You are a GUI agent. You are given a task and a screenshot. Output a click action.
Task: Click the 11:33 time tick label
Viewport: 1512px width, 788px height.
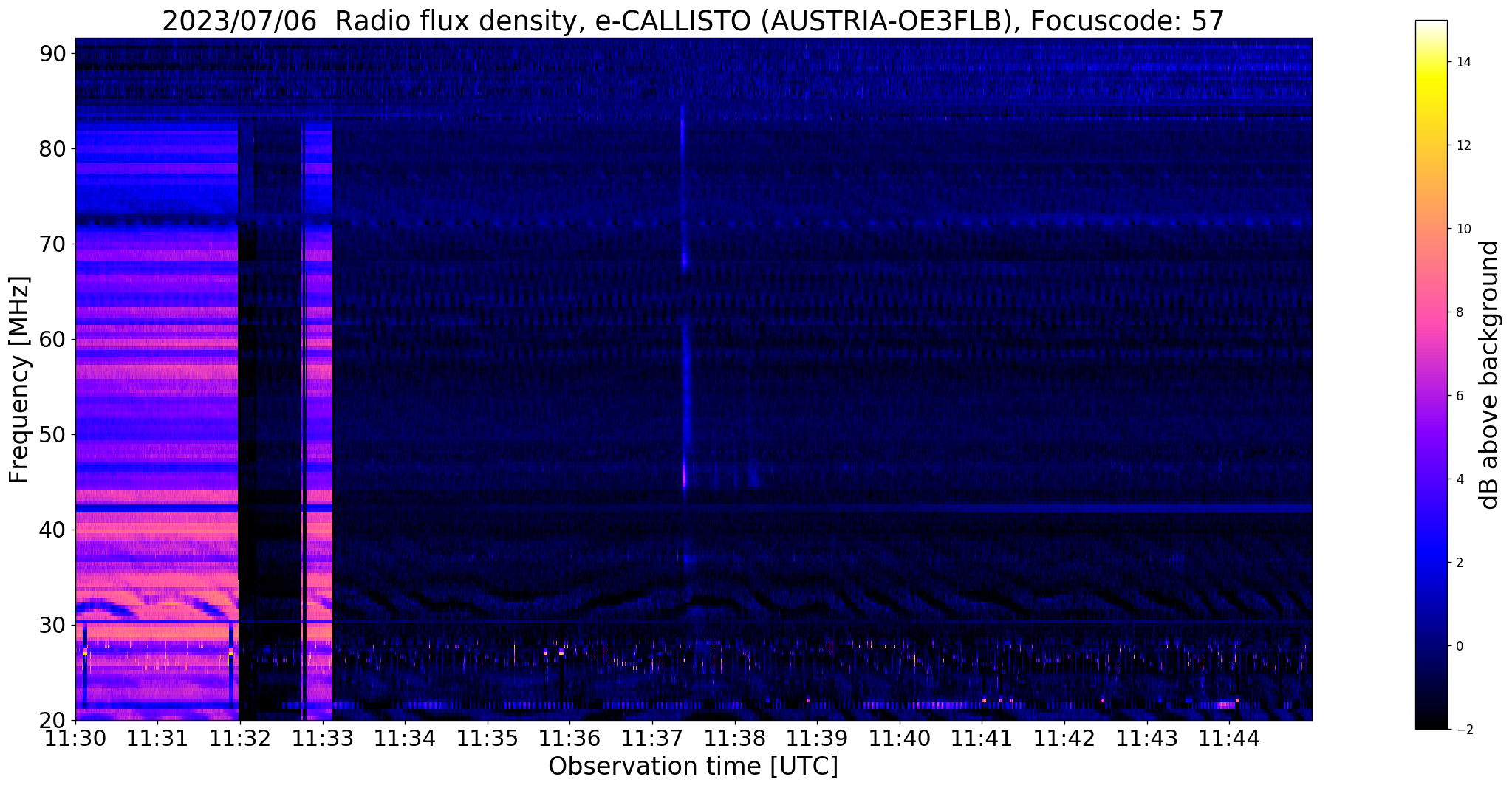pos(323,738)
